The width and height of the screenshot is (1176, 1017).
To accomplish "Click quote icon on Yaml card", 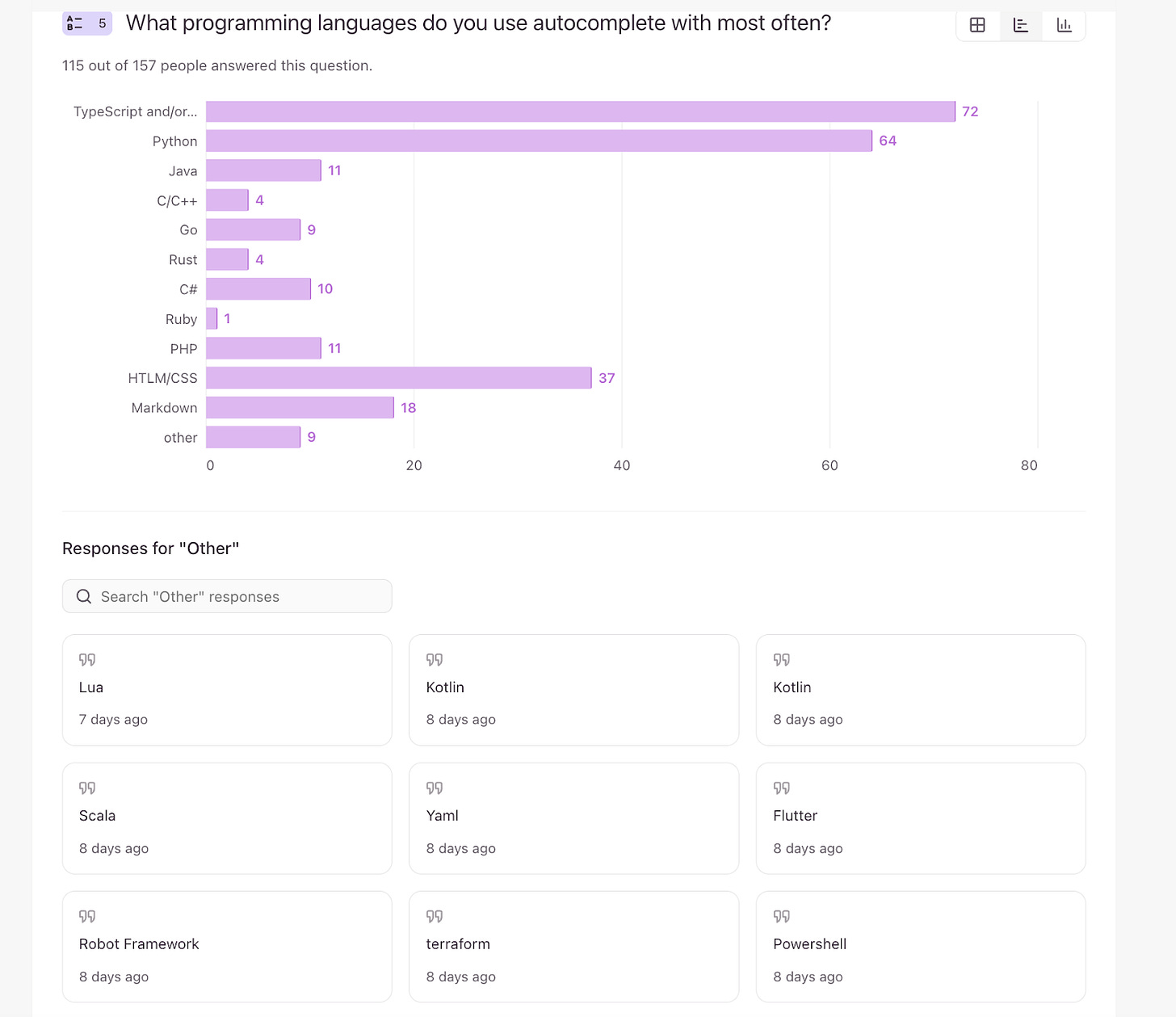I will click(435, 788).
